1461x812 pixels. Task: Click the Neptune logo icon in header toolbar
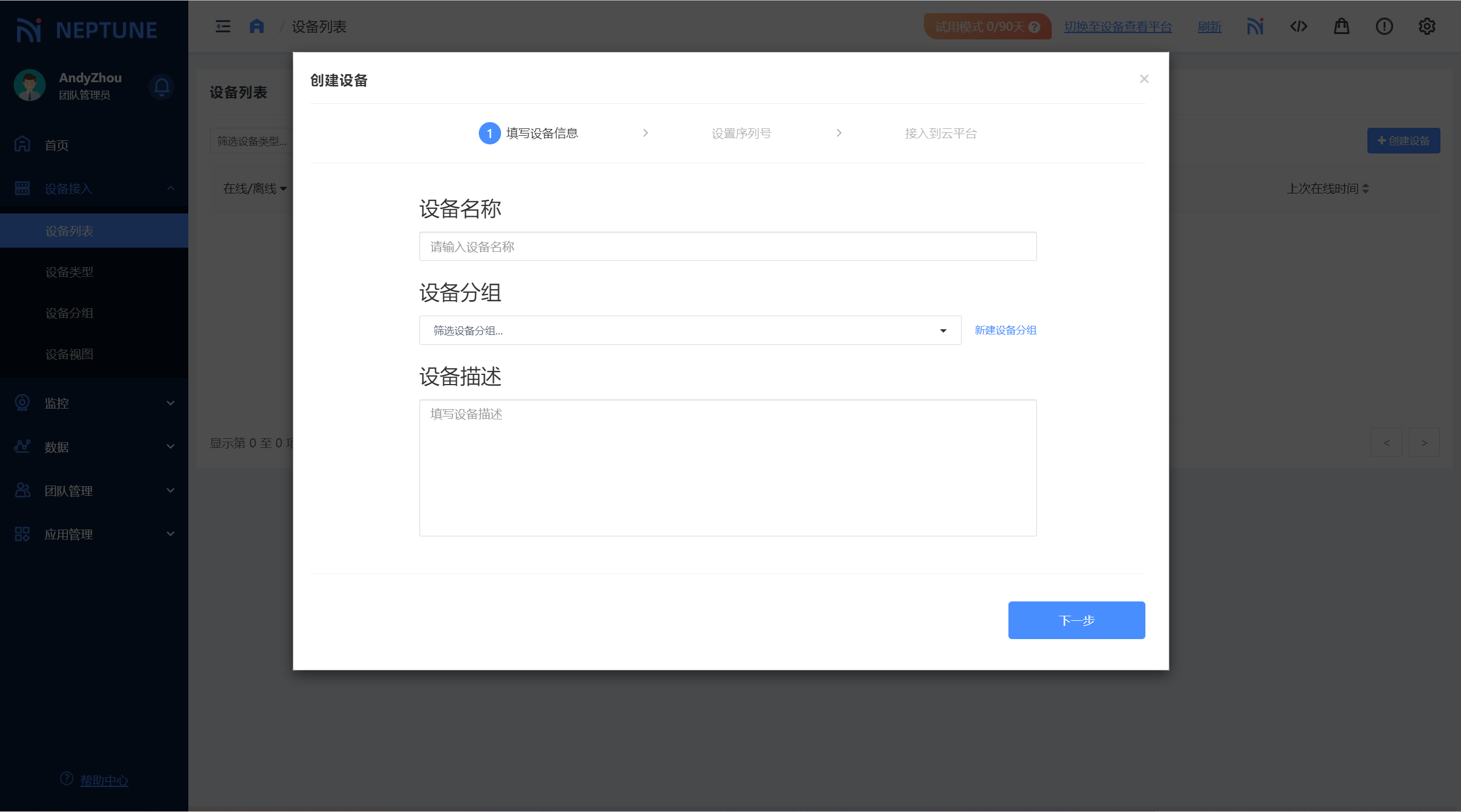coord(1255,26)
